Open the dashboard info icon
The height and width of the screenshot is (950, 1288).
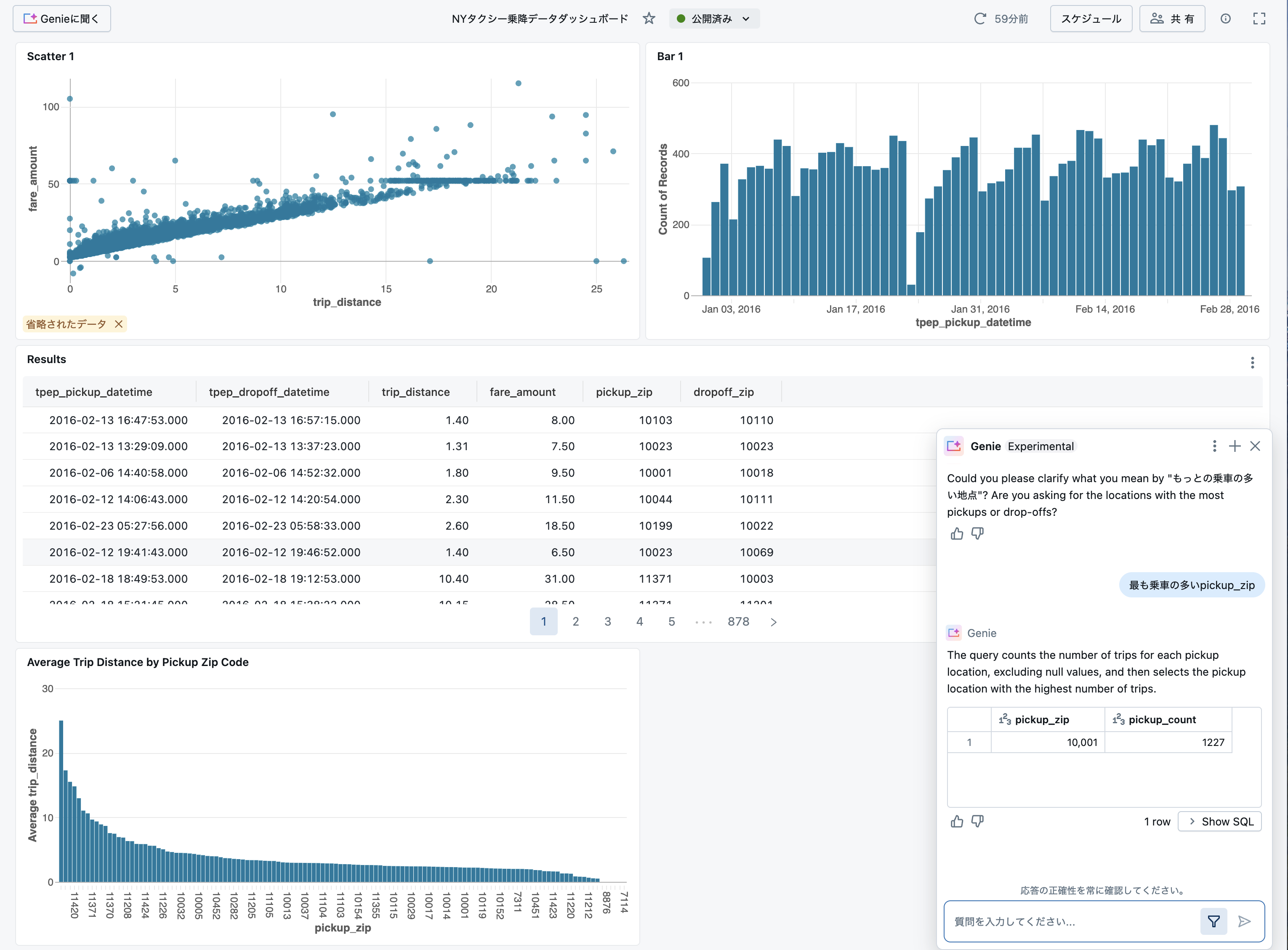click(1225, 19)
